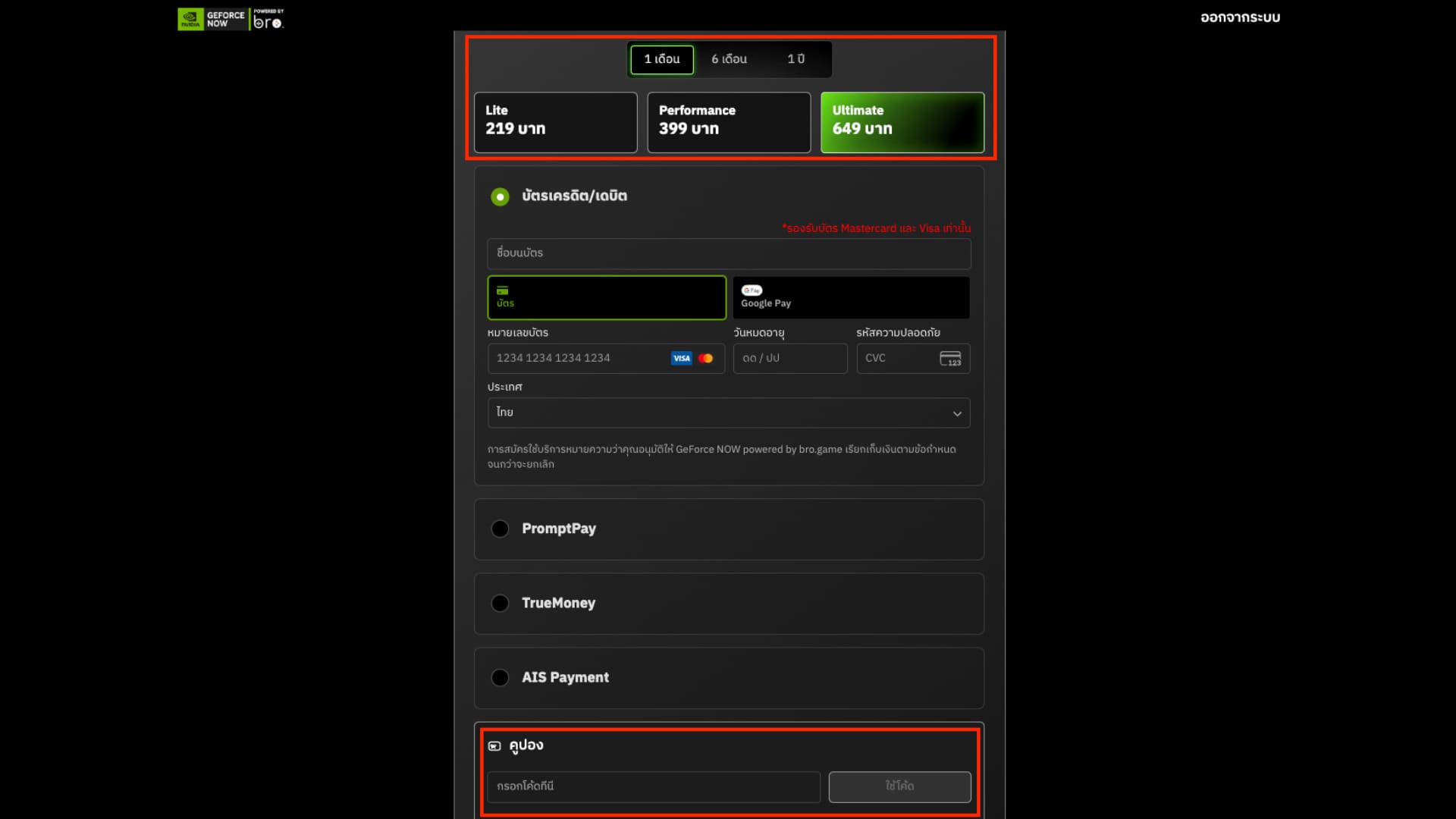Select the PromptPay payment option
This screenshot has width=1456, height=819.
click(x=500, y=529)
